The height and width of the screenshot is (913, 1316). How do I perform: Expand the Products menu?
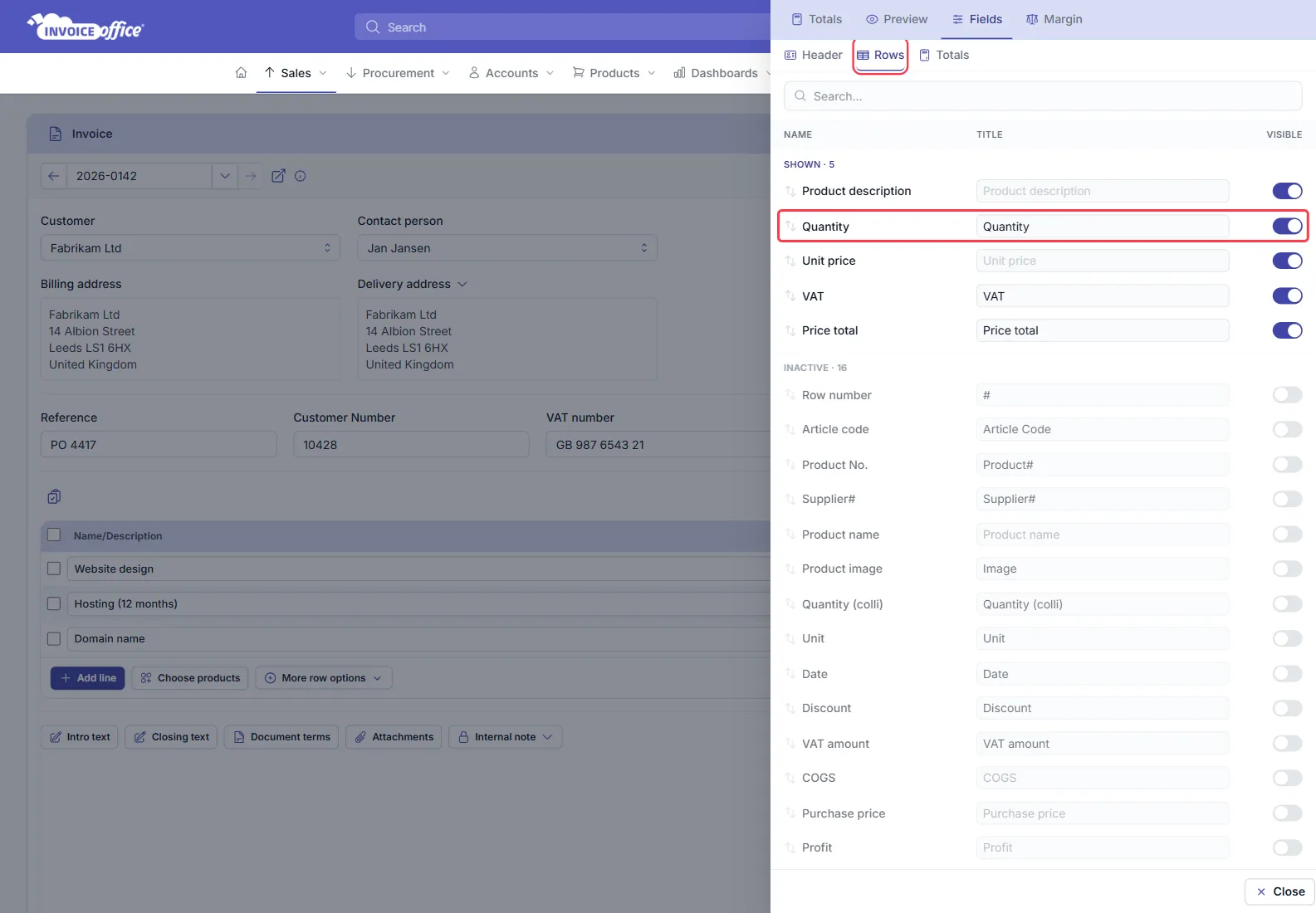614,73
